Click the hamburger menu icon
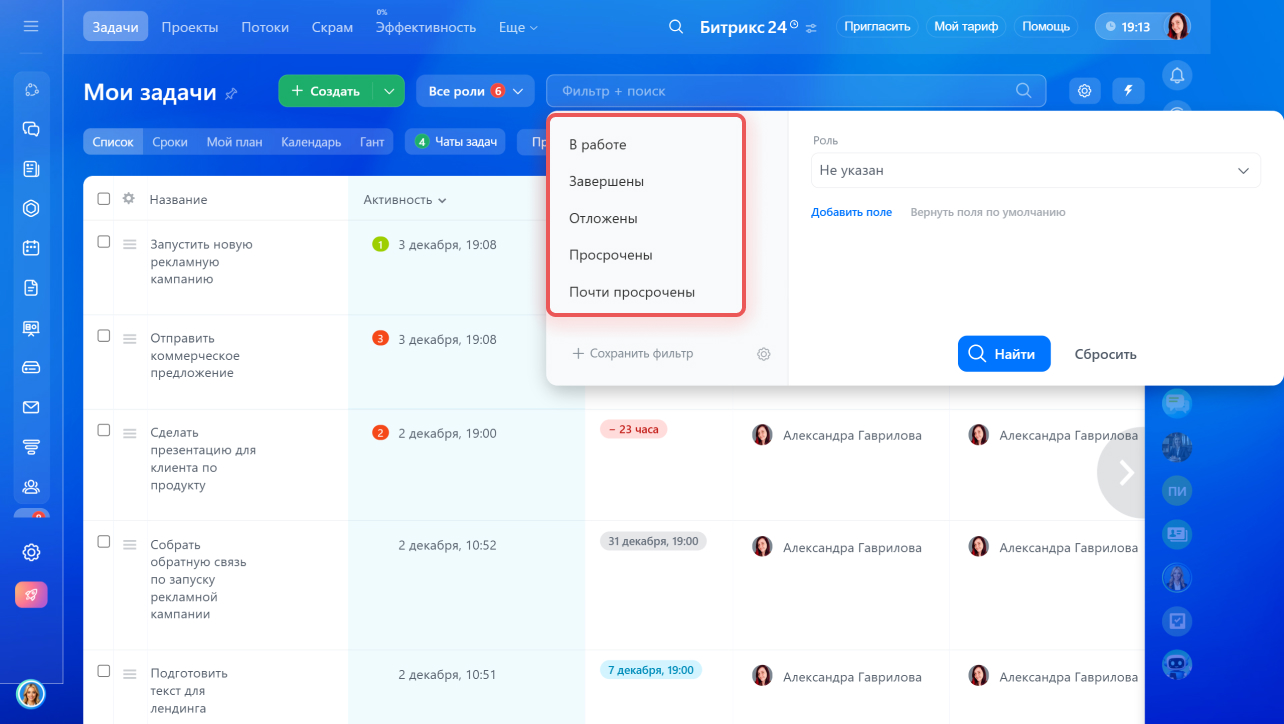The height and width of the screenshot is (724, 1284). (x=31, y=26)
